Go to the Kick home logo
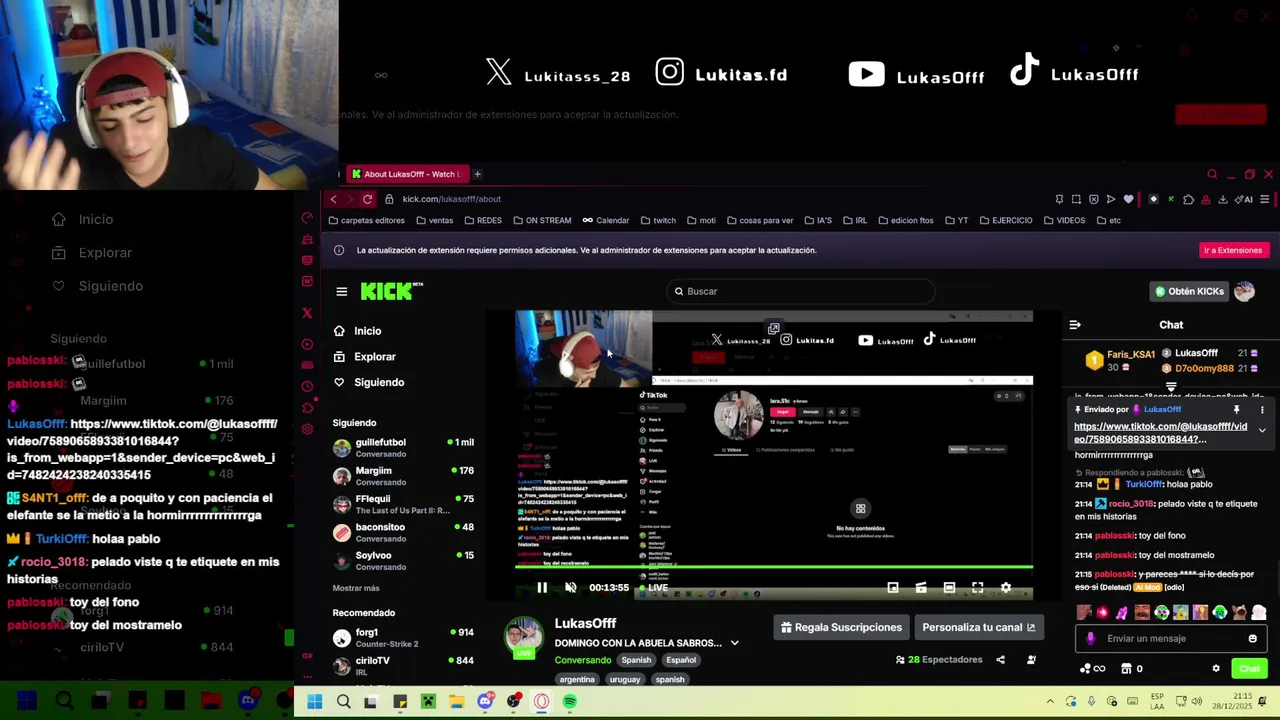Viewport: 1280px width, 720px height. click(x=391, y=291)
